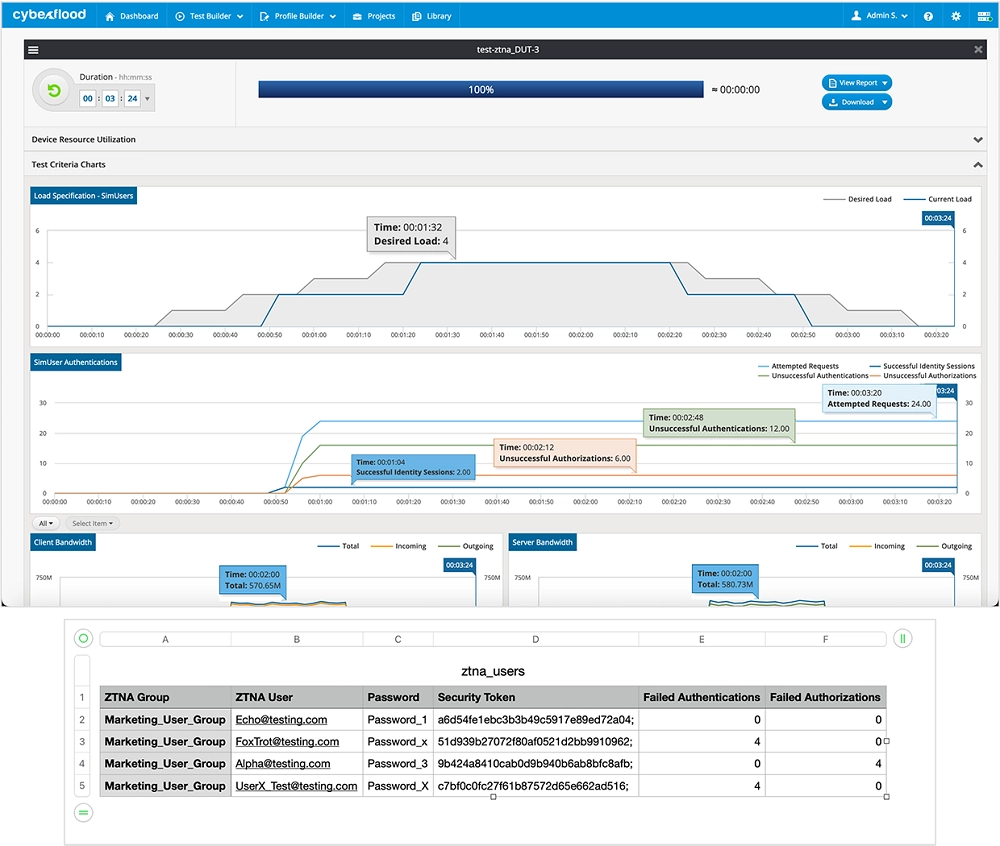Expand the Device Resource Utilization section

pos(977,140)
